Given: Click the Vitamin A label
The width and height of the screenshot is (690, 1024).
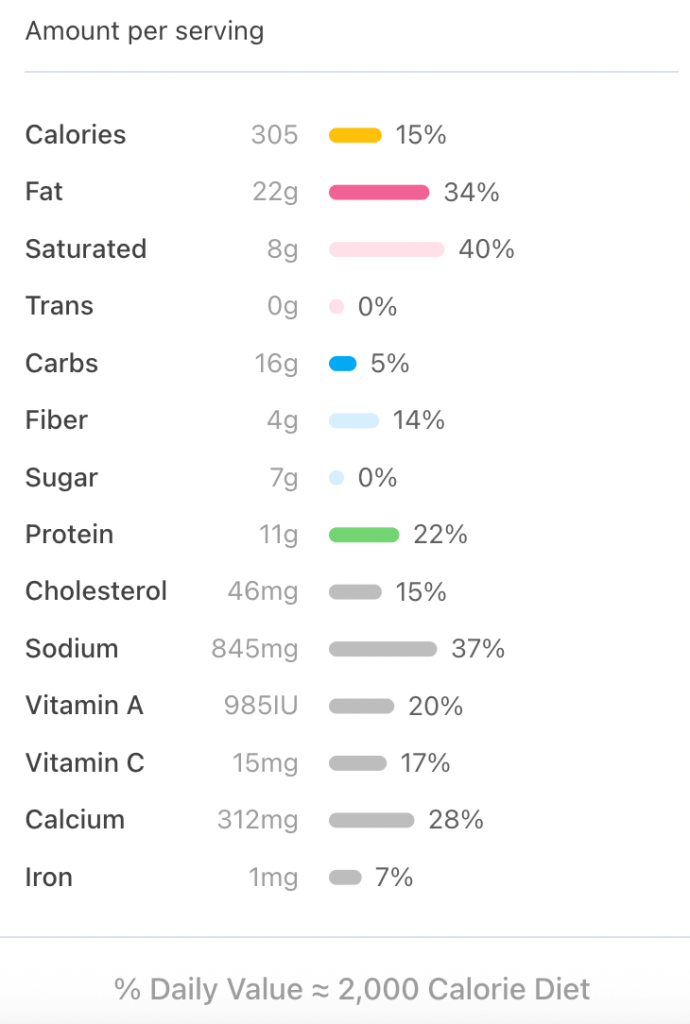Looking at the screenshot, I should 84,706.
